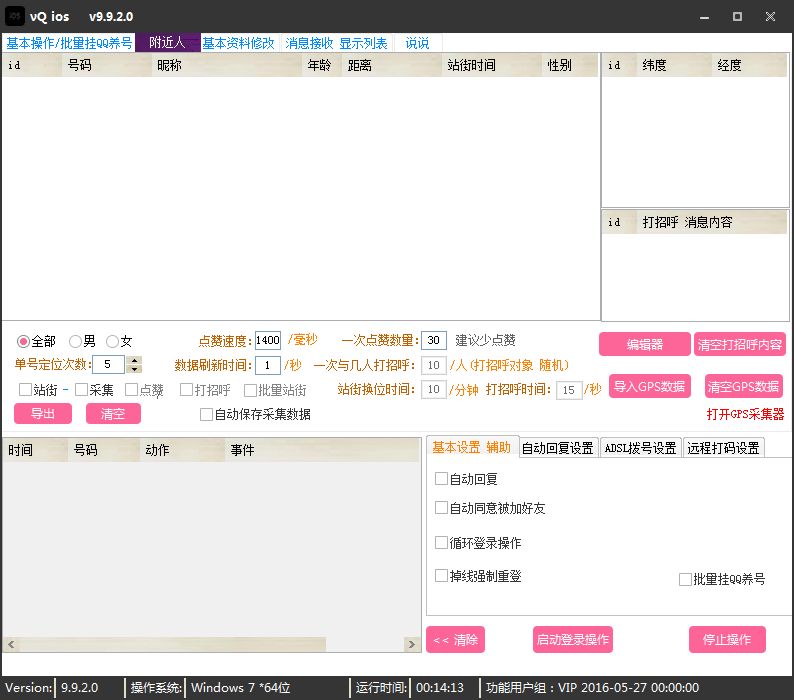The image size is (794, 700).
Task: Open the 消息接收 显示列表 tab
Action: (336, 43)
